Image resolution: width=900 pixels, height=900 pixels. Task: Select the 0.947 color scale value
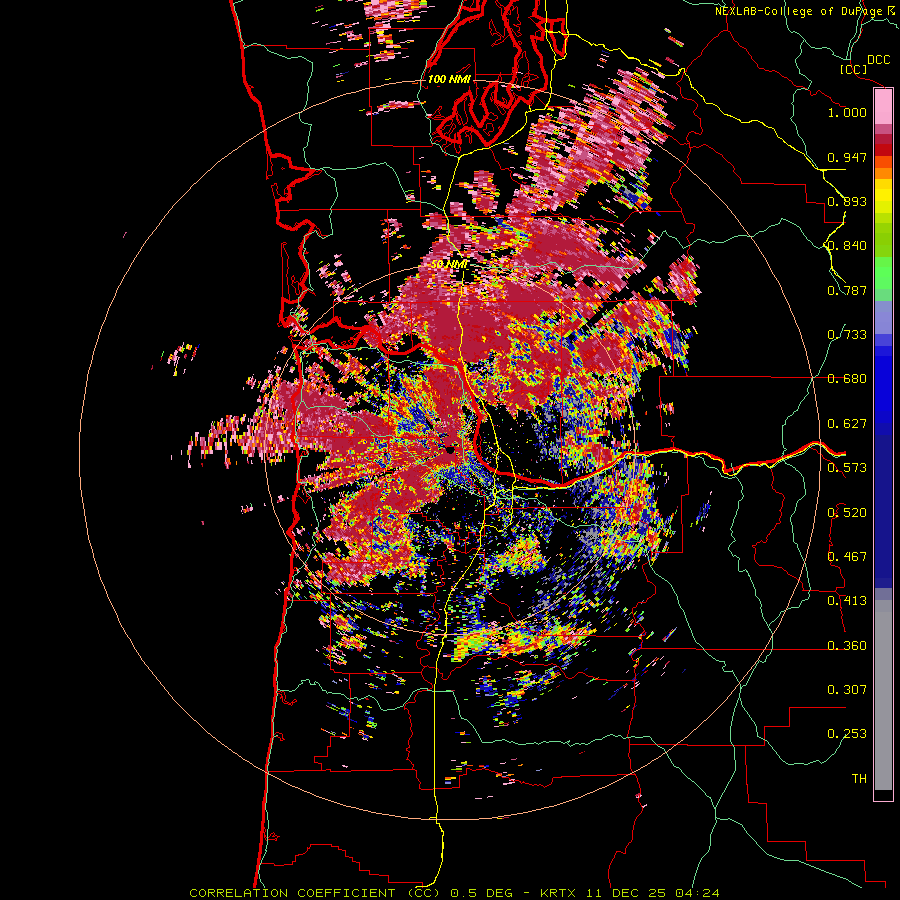pyautogui.click(x=847, y=157)
